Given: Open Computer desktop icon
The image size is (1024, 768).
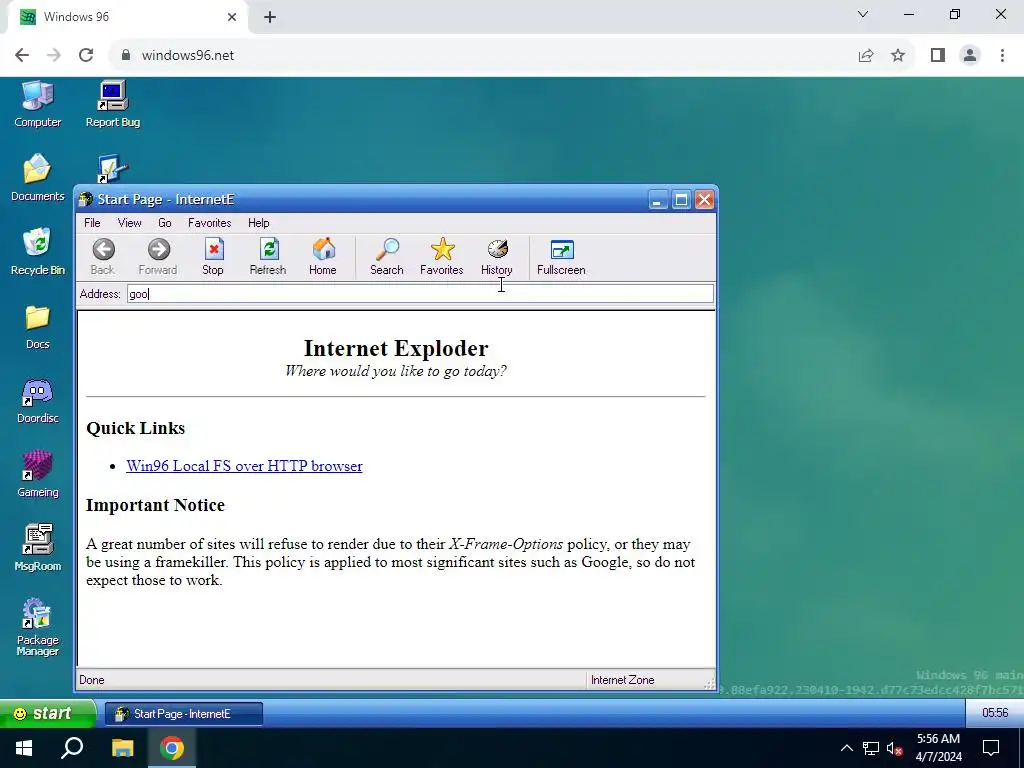Looking at the screenshot, I should point(38,104).
